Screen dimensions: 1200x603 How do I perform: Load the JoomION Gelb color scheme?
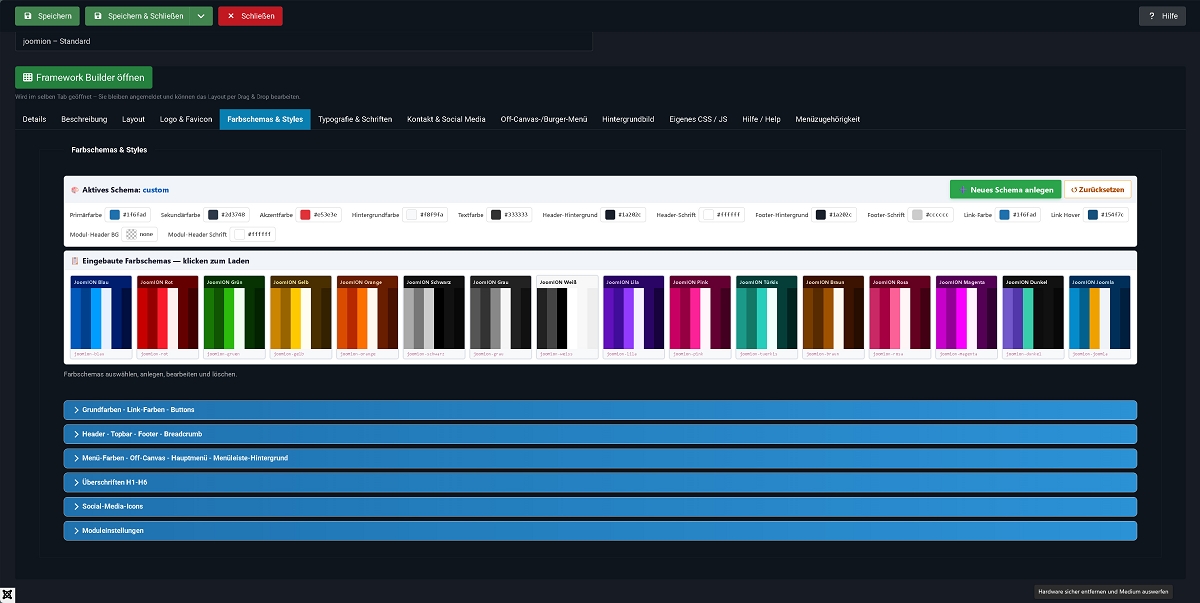click(300, 317)
